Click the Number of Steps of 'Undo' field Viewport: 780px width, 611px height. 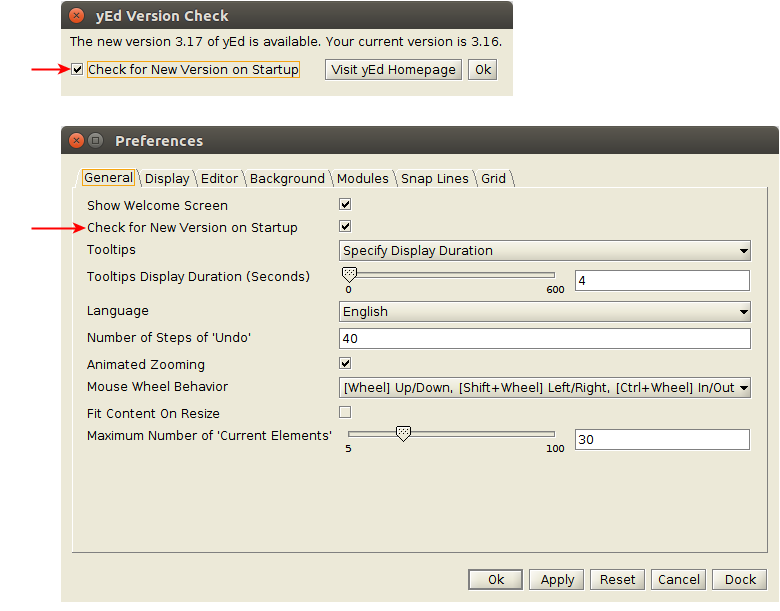[x=545, y=338]
